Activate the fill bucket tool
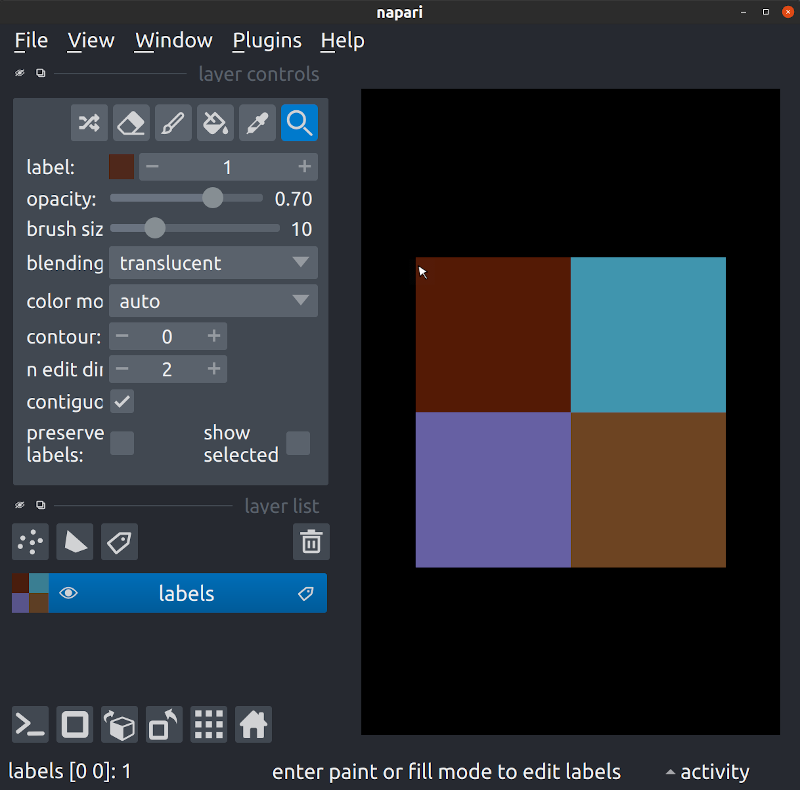 (x=215, y=123)
